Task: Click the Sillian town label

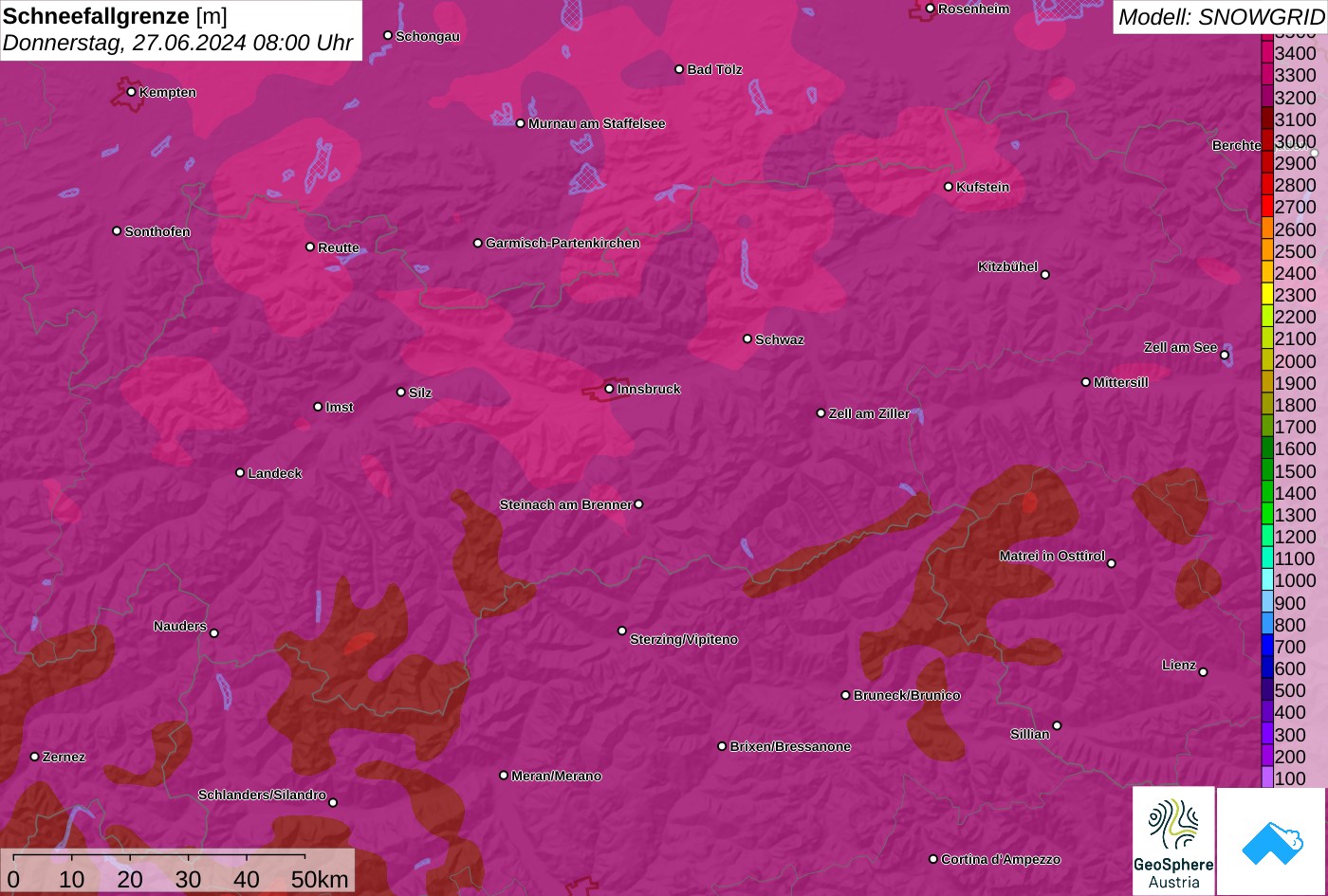Action: (1030, 734)
